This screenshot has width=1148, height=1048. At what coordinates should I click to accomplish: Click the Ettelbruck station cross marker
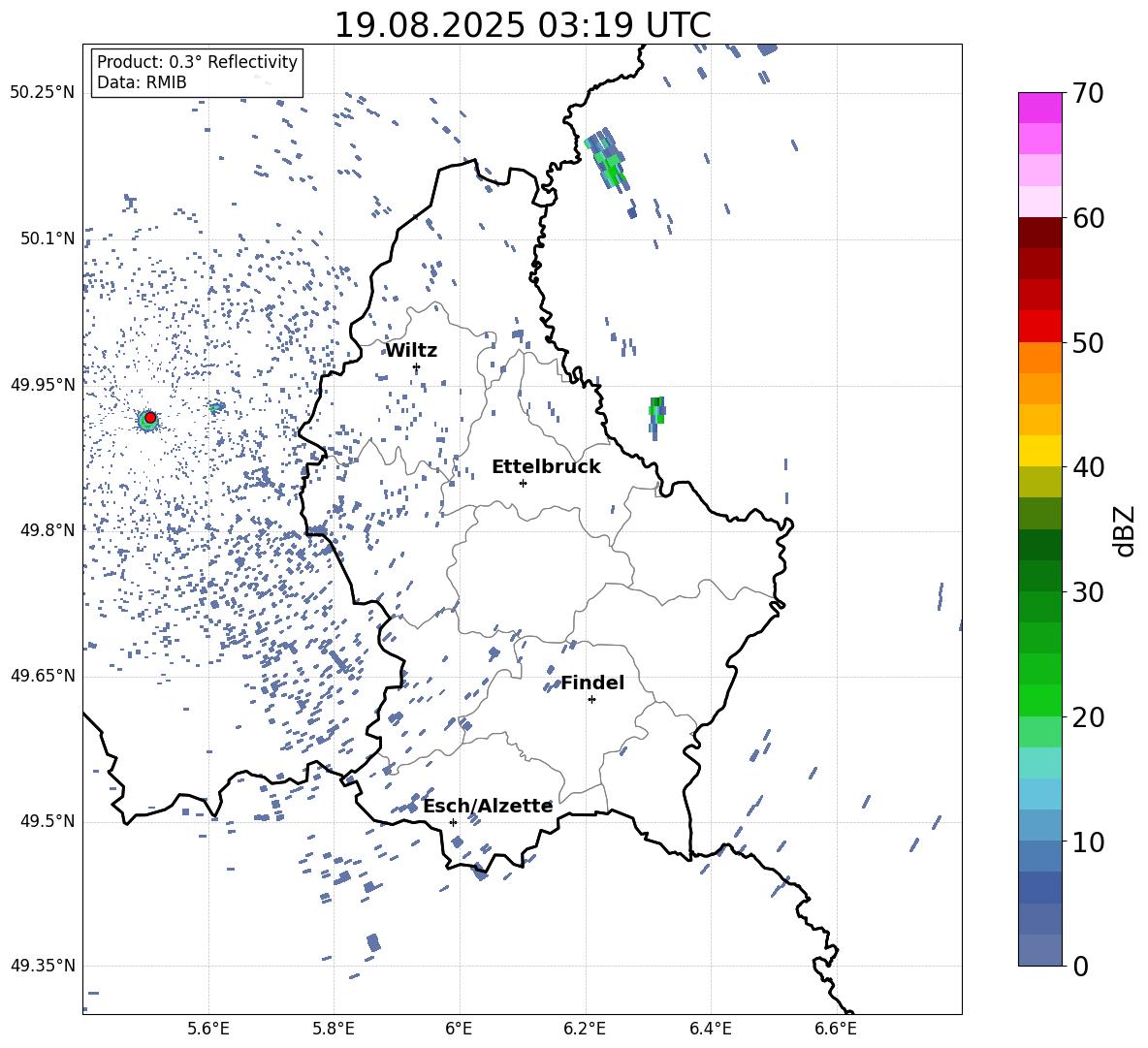tap(523, 483)
